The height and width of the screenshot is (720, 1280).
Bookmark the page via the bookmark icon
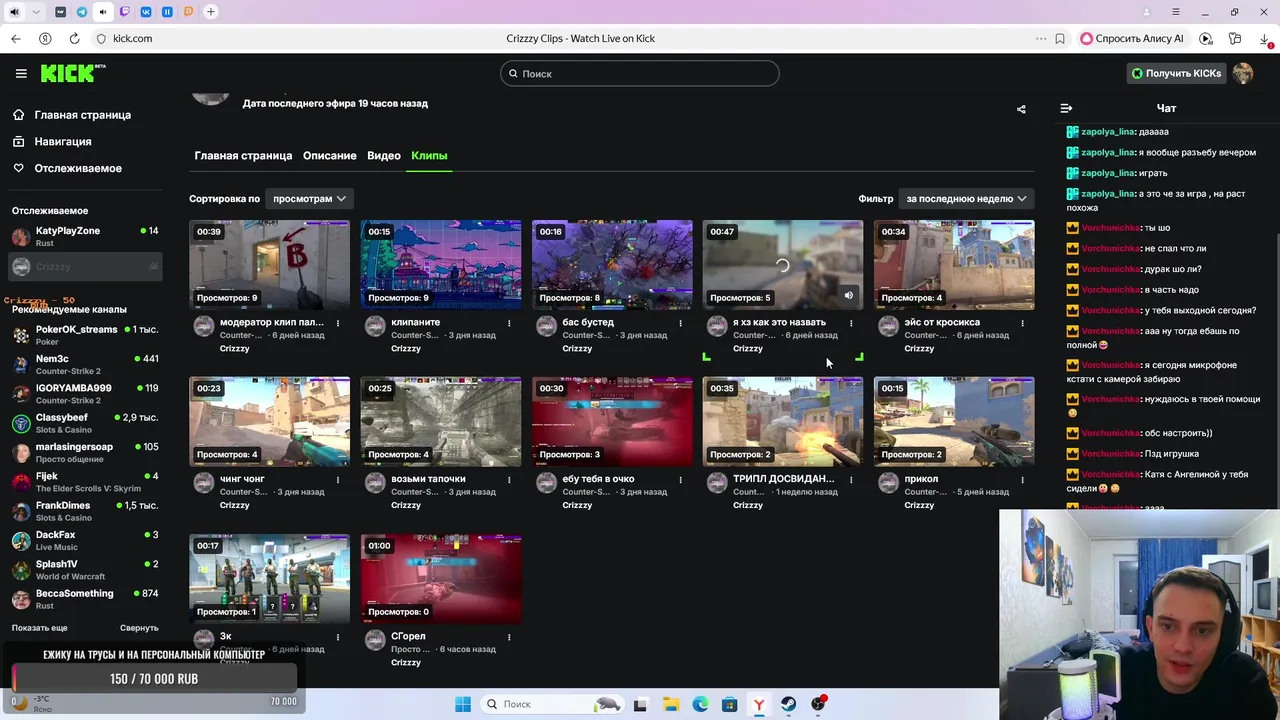point(1060,38)
